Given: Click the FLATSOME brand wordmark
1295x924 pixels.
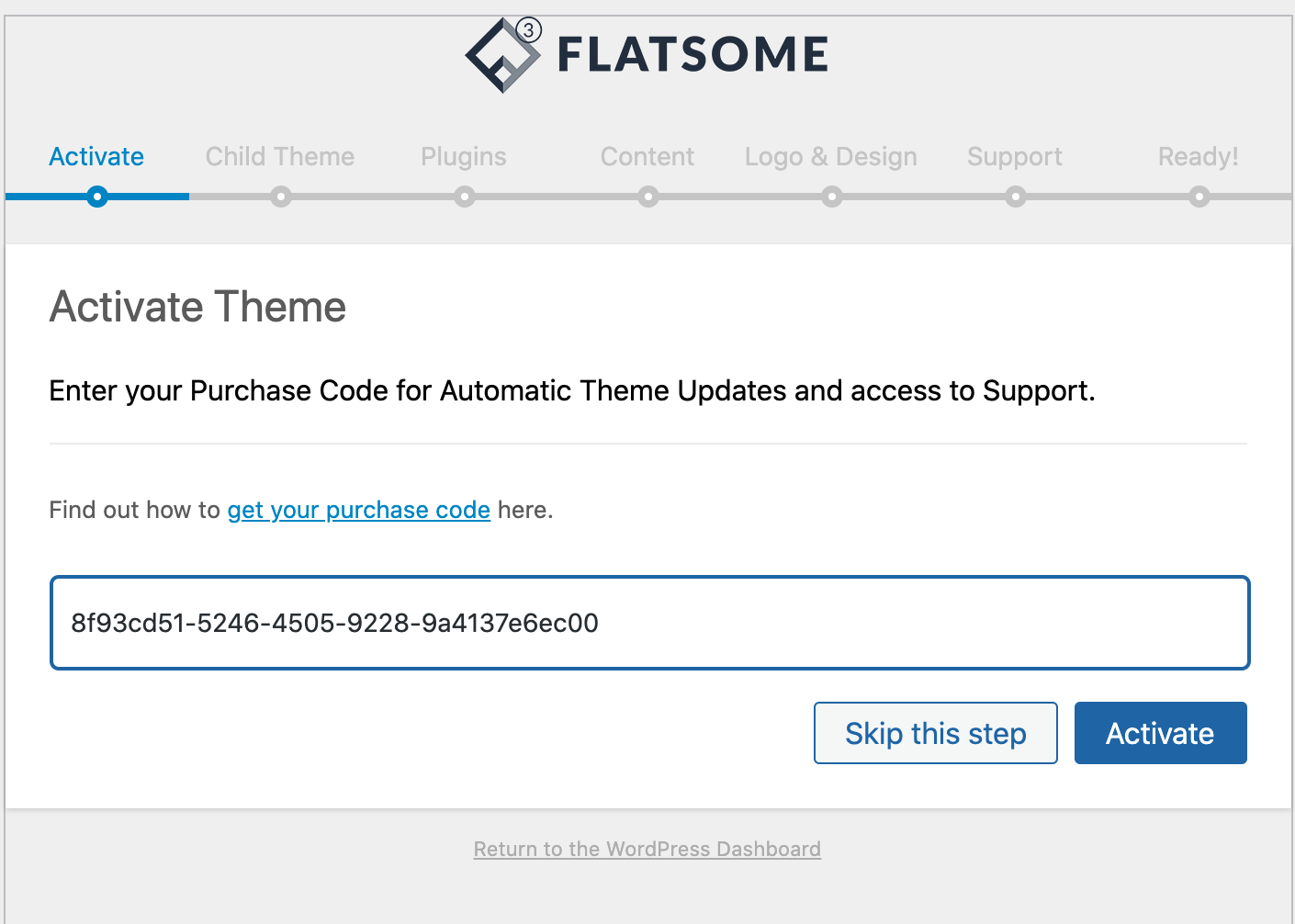Looking at the screenshot, I should click(693, 54).
